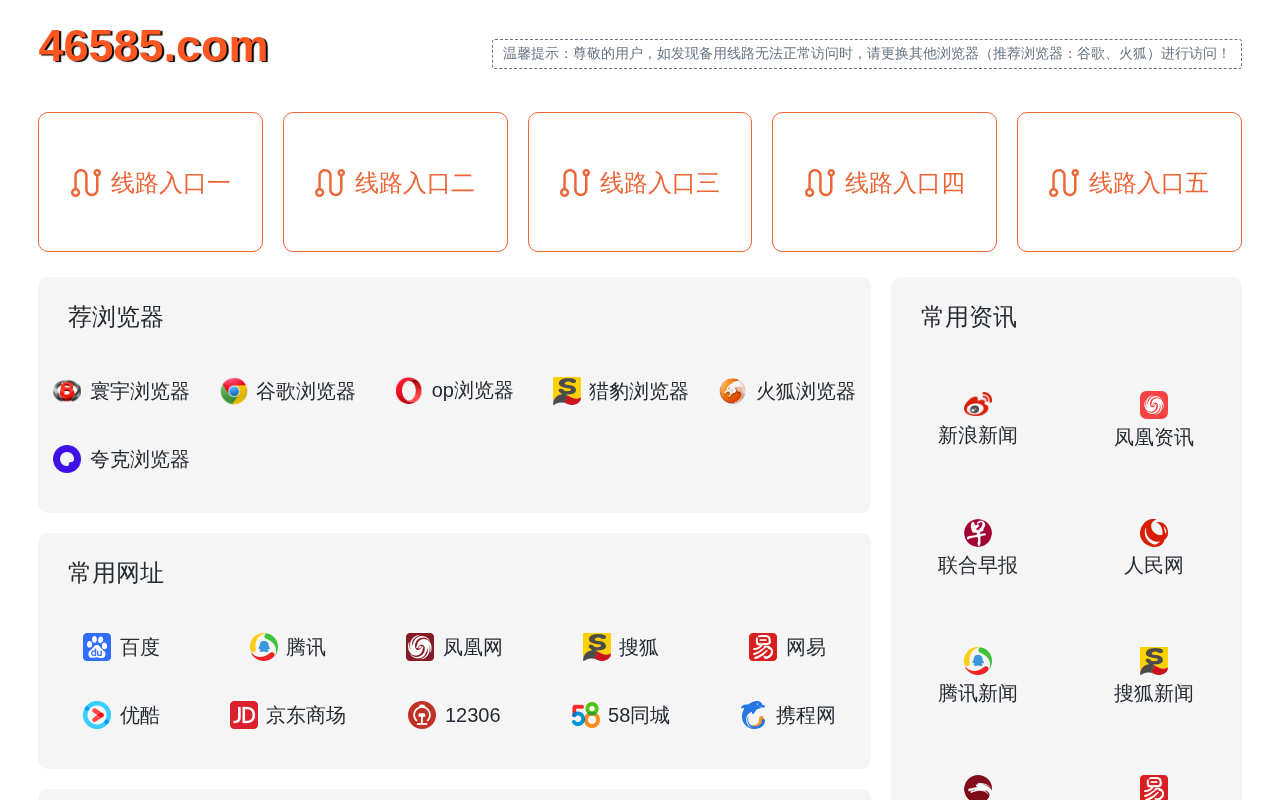The width and height of the screenshot is (1280, 800).
Task: Visit the 优酷 text link
Action: click(x=140, y=715)
